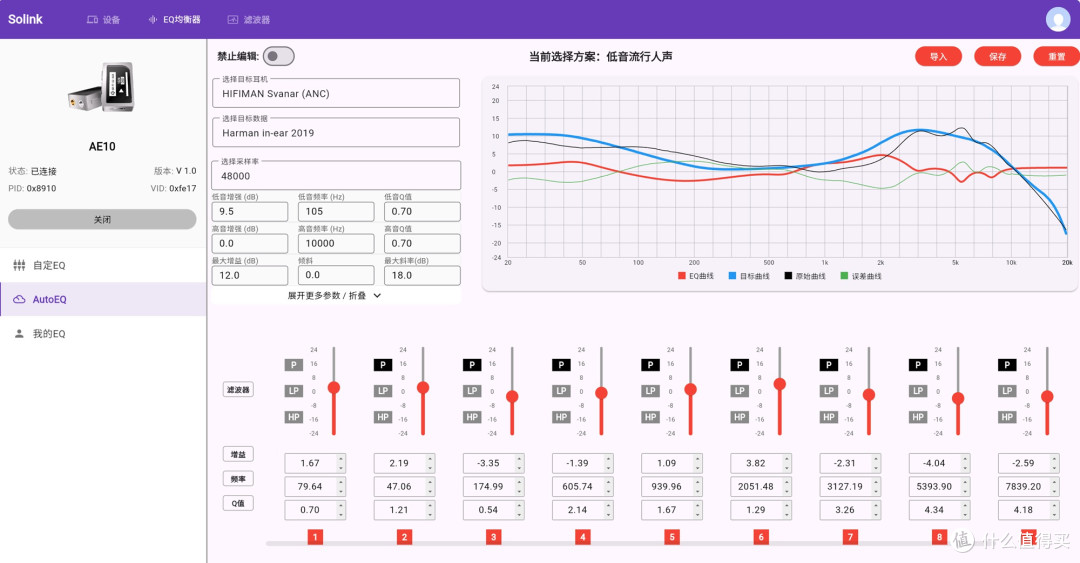Image resolution: width=1080 pixels, height=563 pixels.
Task: Switch to the EQ均衡器 tab
Action: click(174, 19)
